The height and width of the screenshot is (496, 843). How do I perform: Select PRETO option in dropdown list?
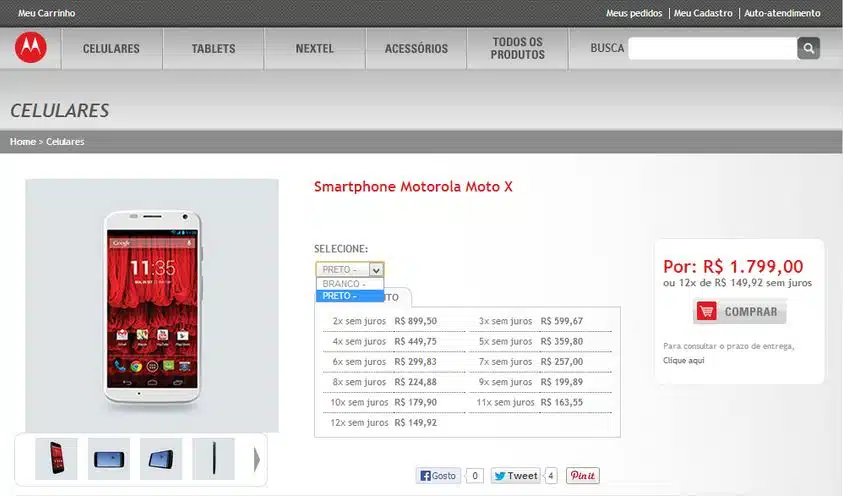tap(349, 296)
